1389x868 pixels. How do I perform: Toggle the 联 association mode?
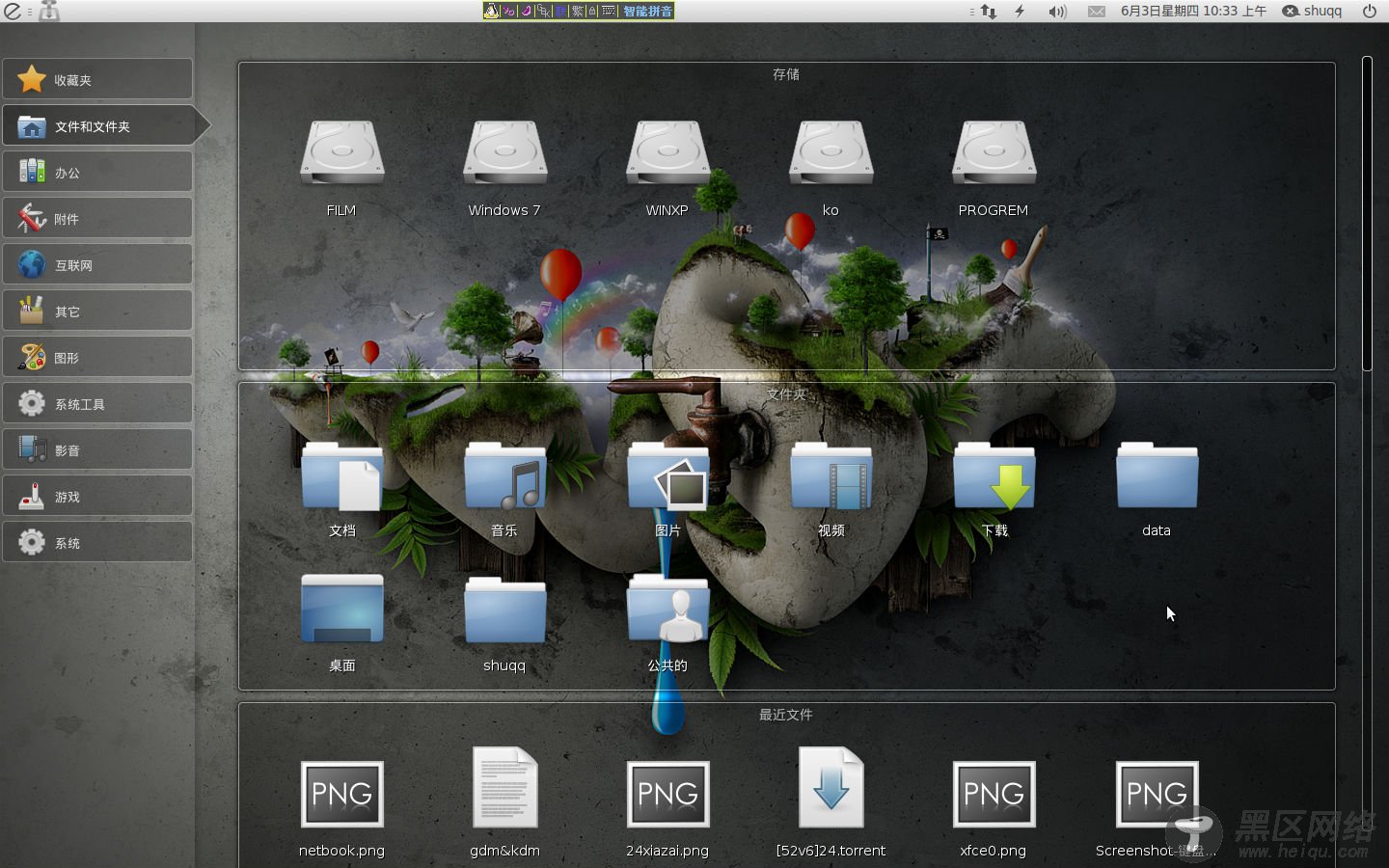pyautogui.click(x=561, y=11)
